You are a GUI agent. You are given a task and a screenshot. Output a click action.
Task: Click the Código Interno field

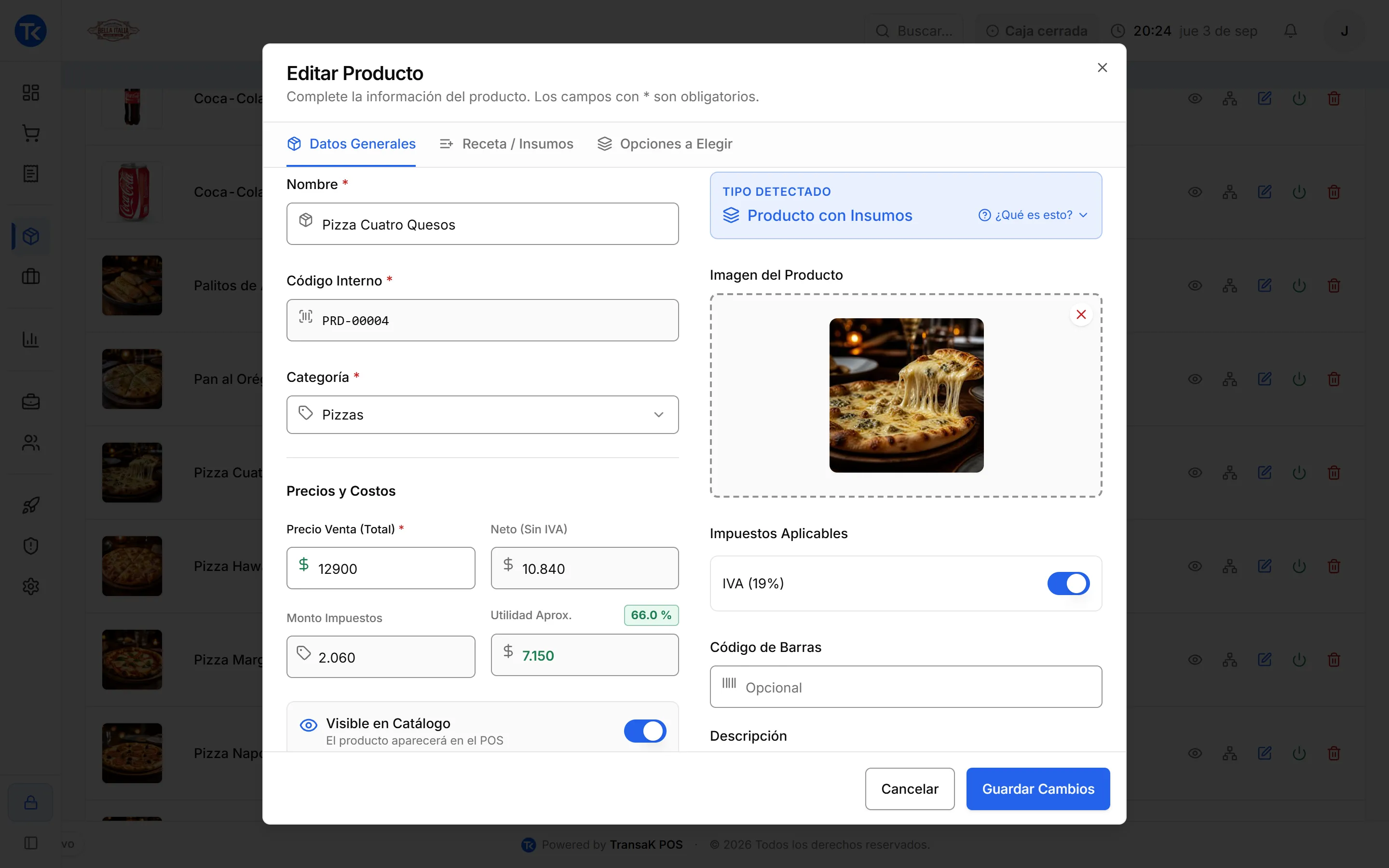pos(482,320)
